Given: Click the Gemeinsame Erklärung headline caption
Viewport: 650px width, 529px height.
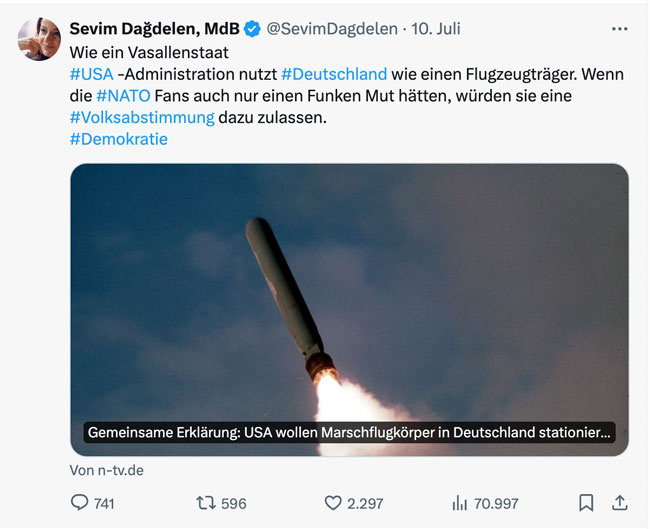Looking at the screenshot, I should click(x=349, y=433).
